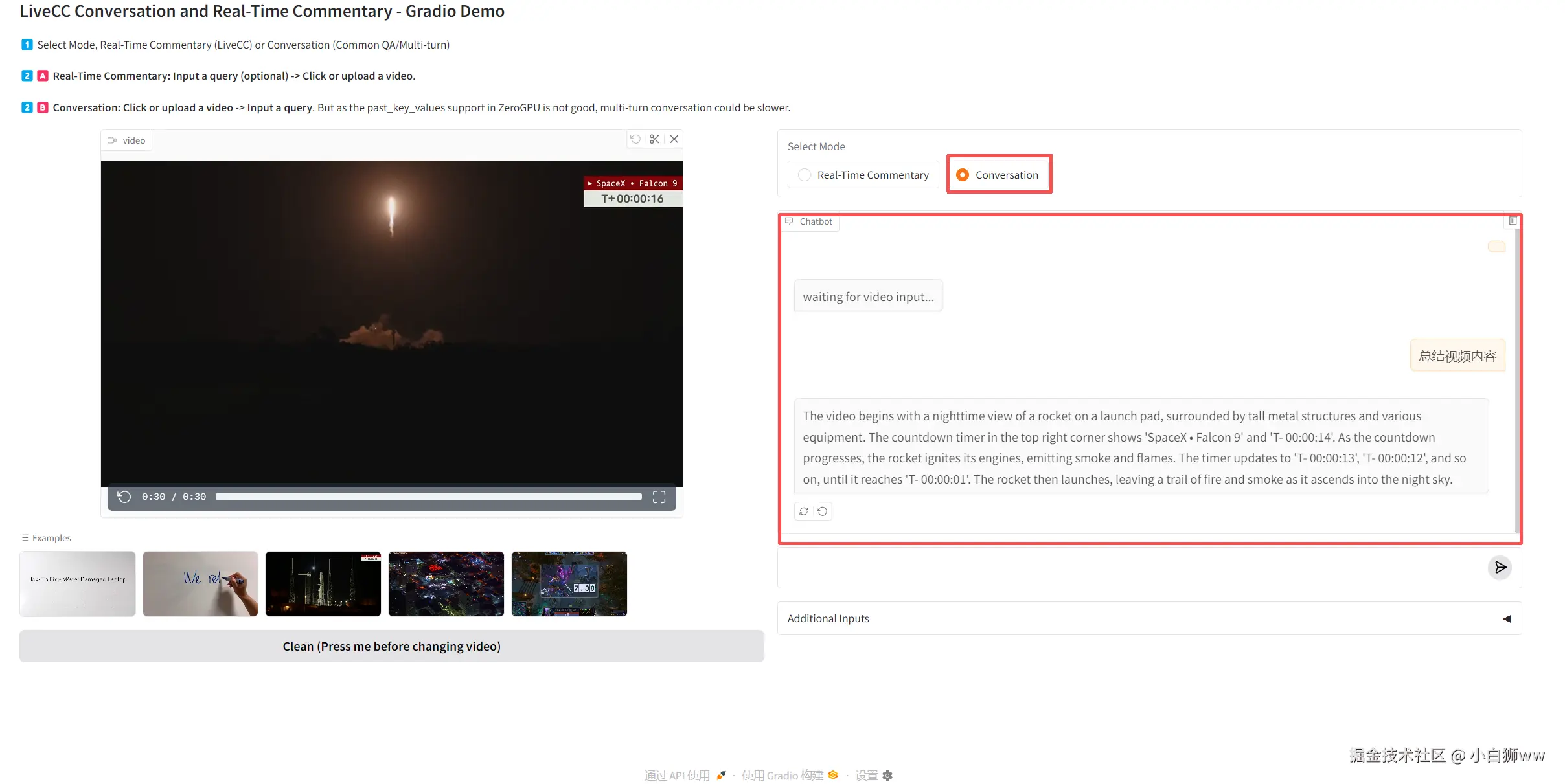Image resolution: width=1565 pixels, height=784 pixels.
Task: Choose the water damaged laptop example
Action: [78, 583]
